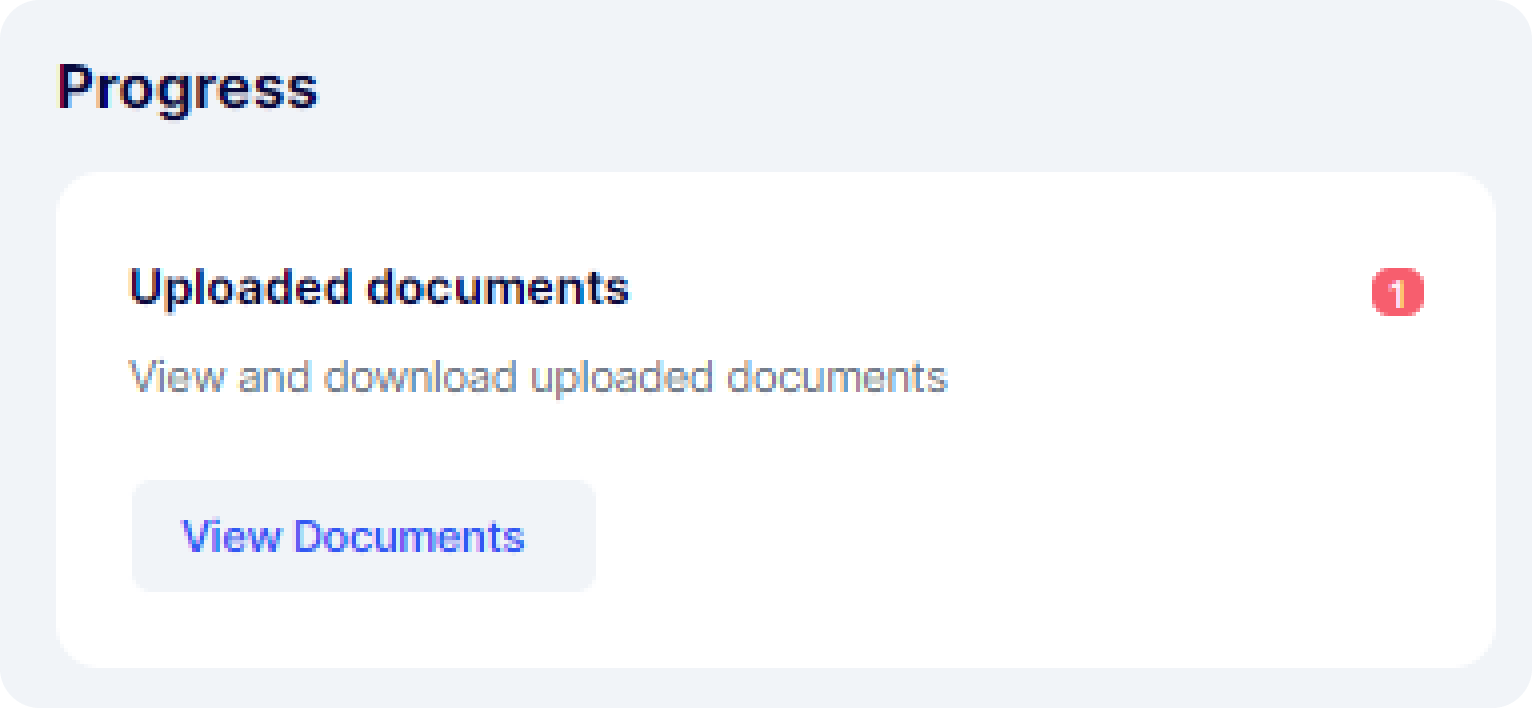Select the Uploaded documents heading
The height and width of the screenshot is (708, 1532).
[x=379, y=288]
